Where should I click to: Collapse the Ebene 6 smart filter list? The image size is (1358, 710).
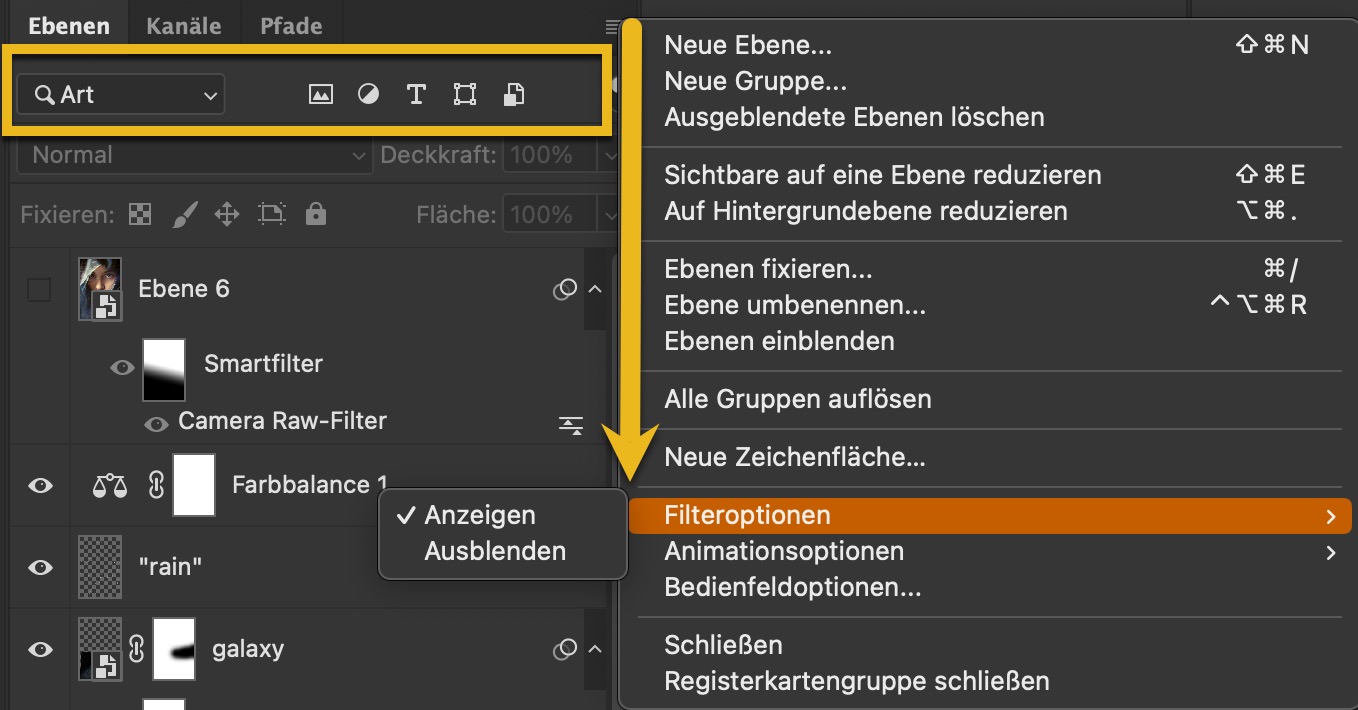(595, 290)
